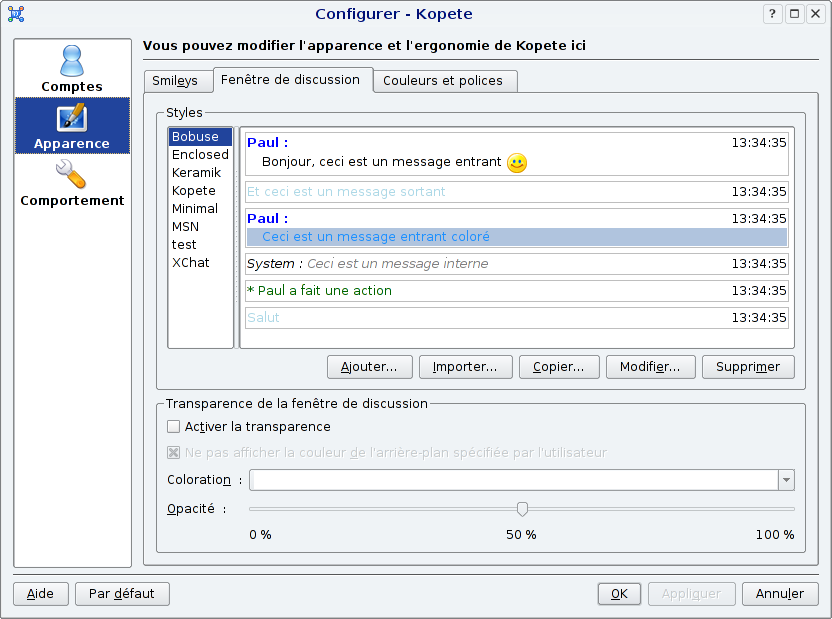The height and width of the screenshot is (619, 832).
Task: Open help with the Aide button
Action: [x=41, y=594]
